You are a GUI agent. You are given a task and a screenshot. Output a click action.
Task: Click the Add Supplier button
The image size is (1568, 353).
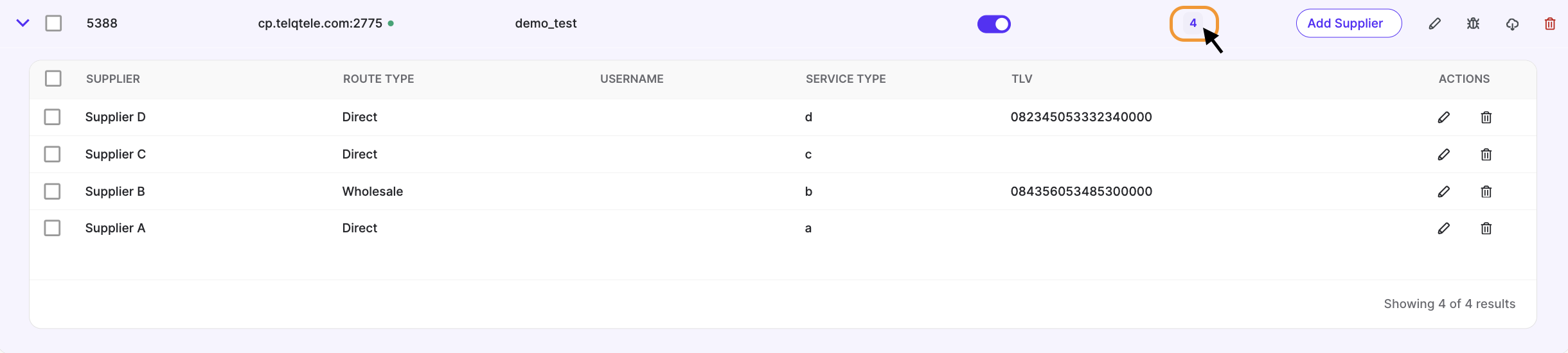click(1348, 23)
